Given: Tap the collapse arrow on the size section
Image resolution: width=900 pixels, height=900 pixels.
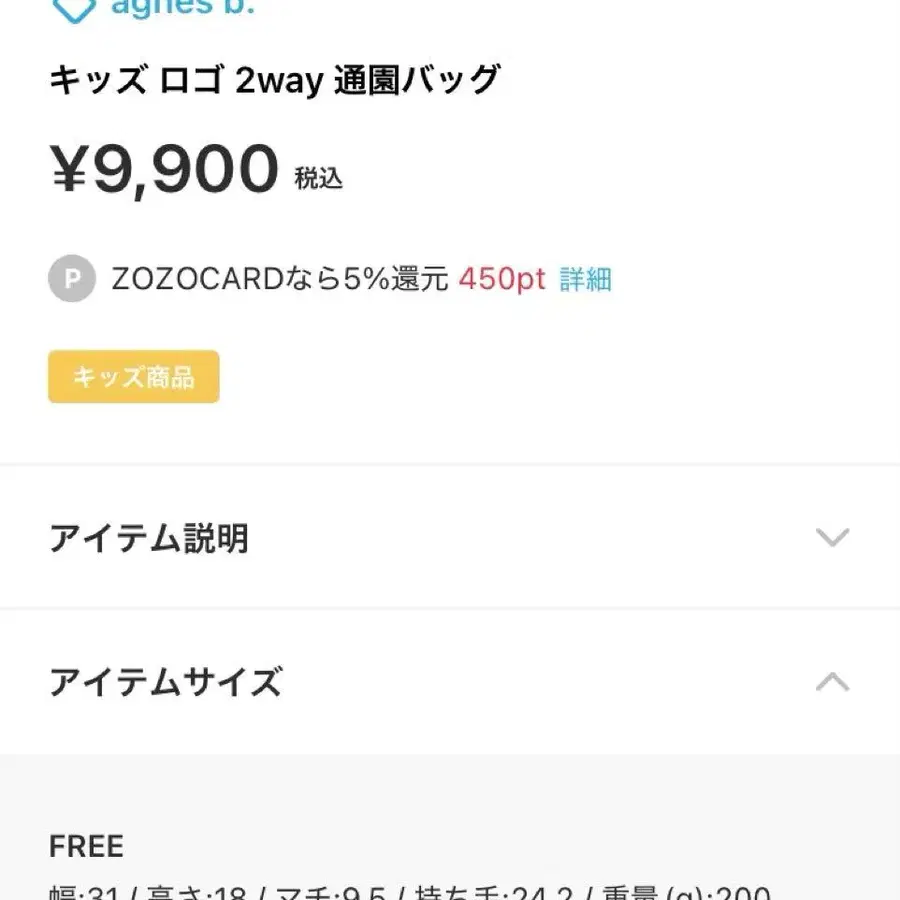Looking at the screenshot, I should pyautogui.click(x=833, y=682).
